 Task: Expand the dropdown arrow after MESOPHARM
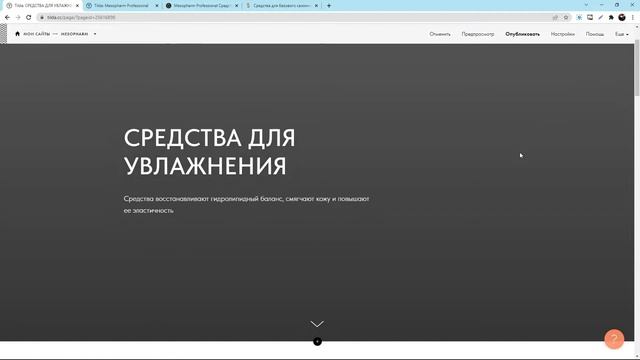tap(95, 34)
